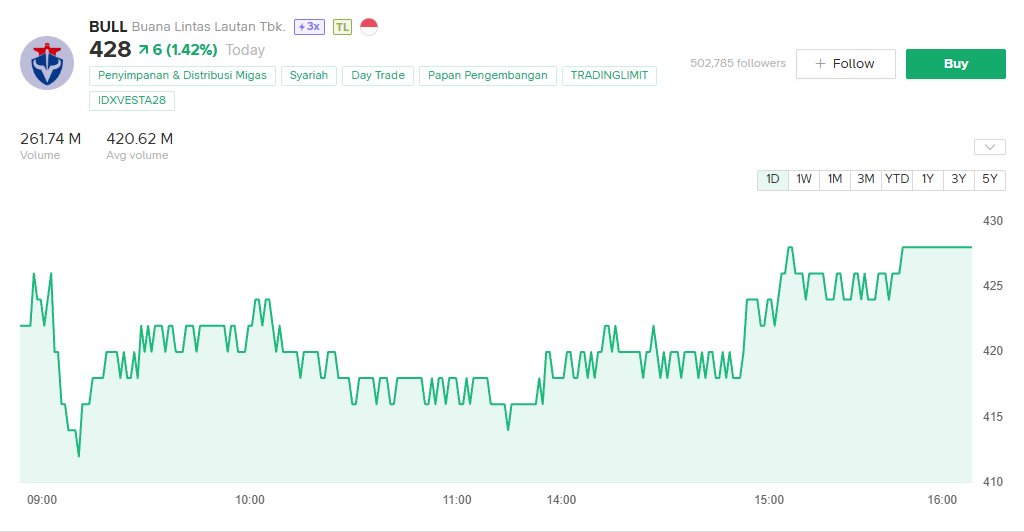The width and height of the screenshot is (1024, 532).
Task: Click the 6 (1.42%) change value
Action: 185,50
